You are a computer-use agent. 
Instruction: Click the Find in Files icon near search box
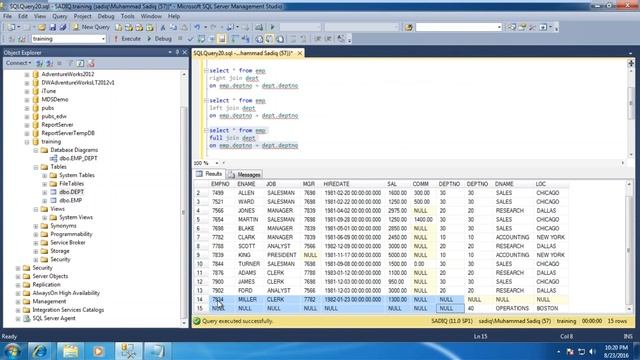(x=408, y=27)
